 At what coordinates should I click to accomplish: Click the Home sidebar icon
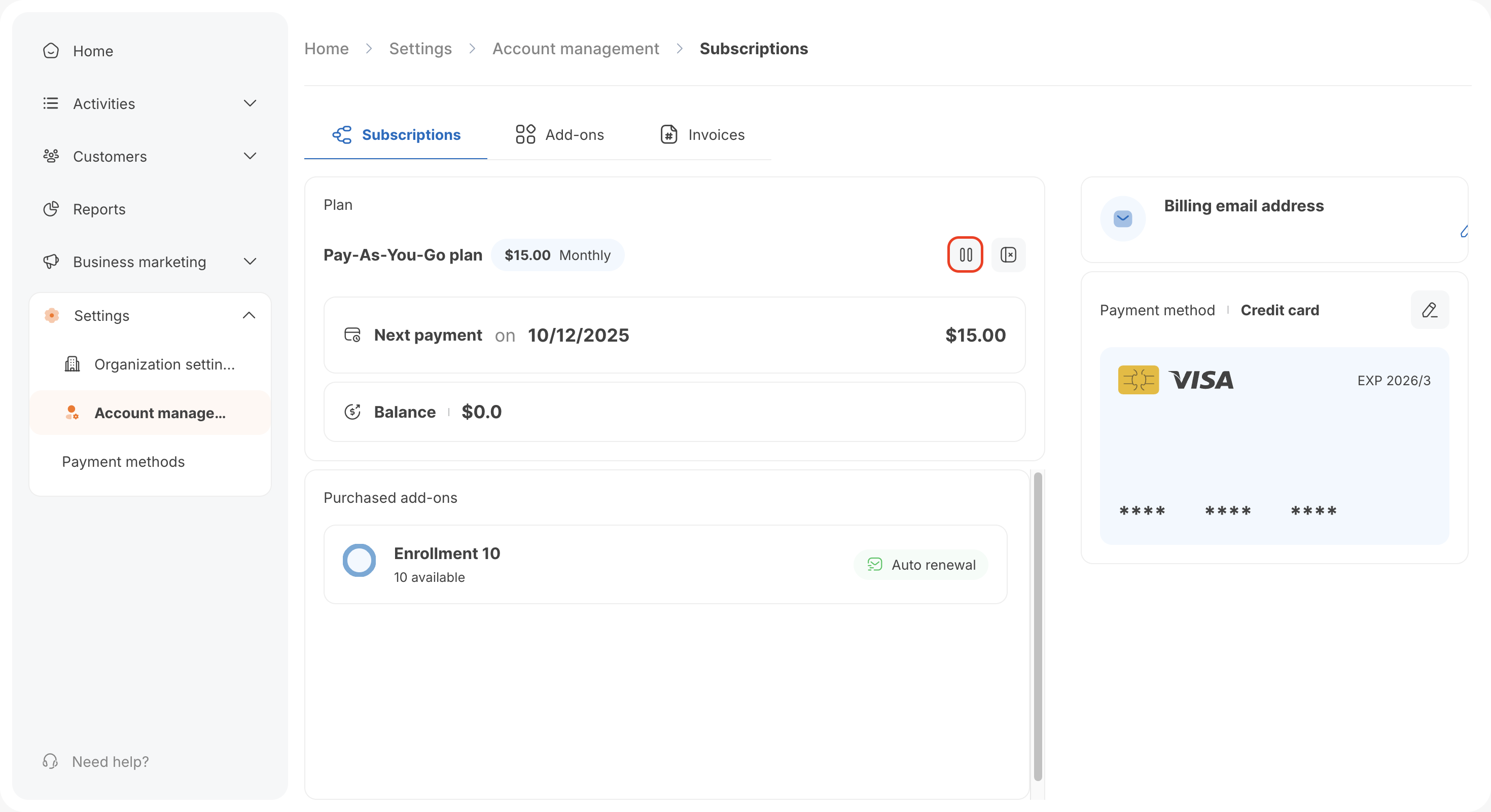[51, 51]
